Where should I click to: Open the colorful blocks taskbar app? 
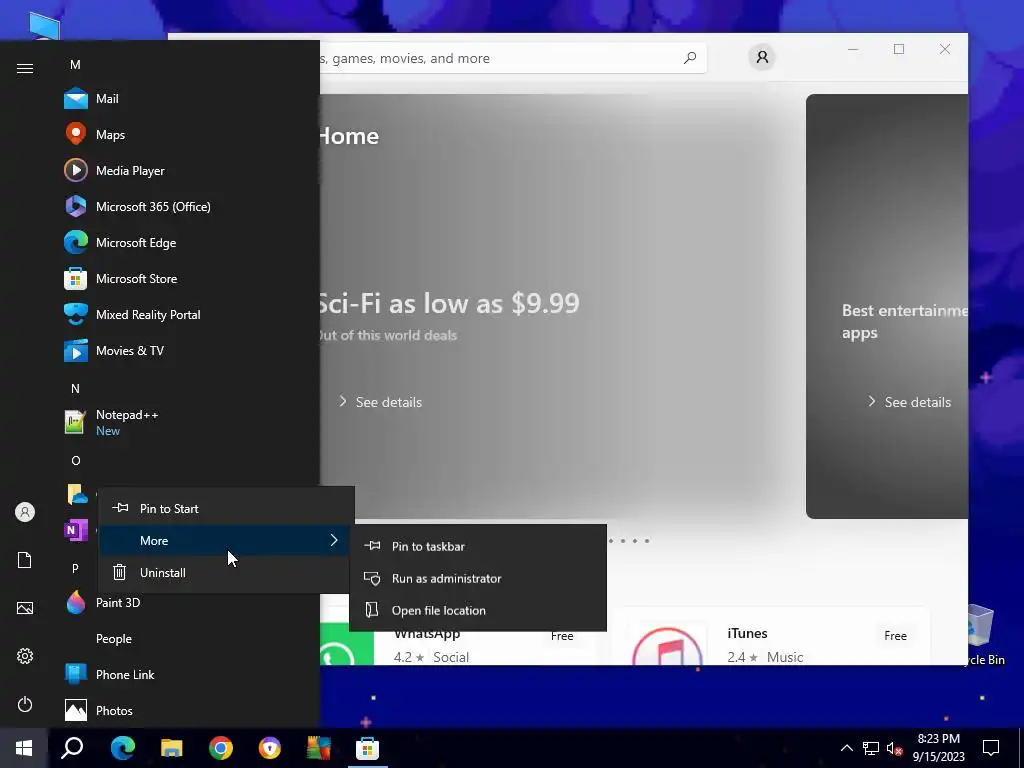coord(319,748)
